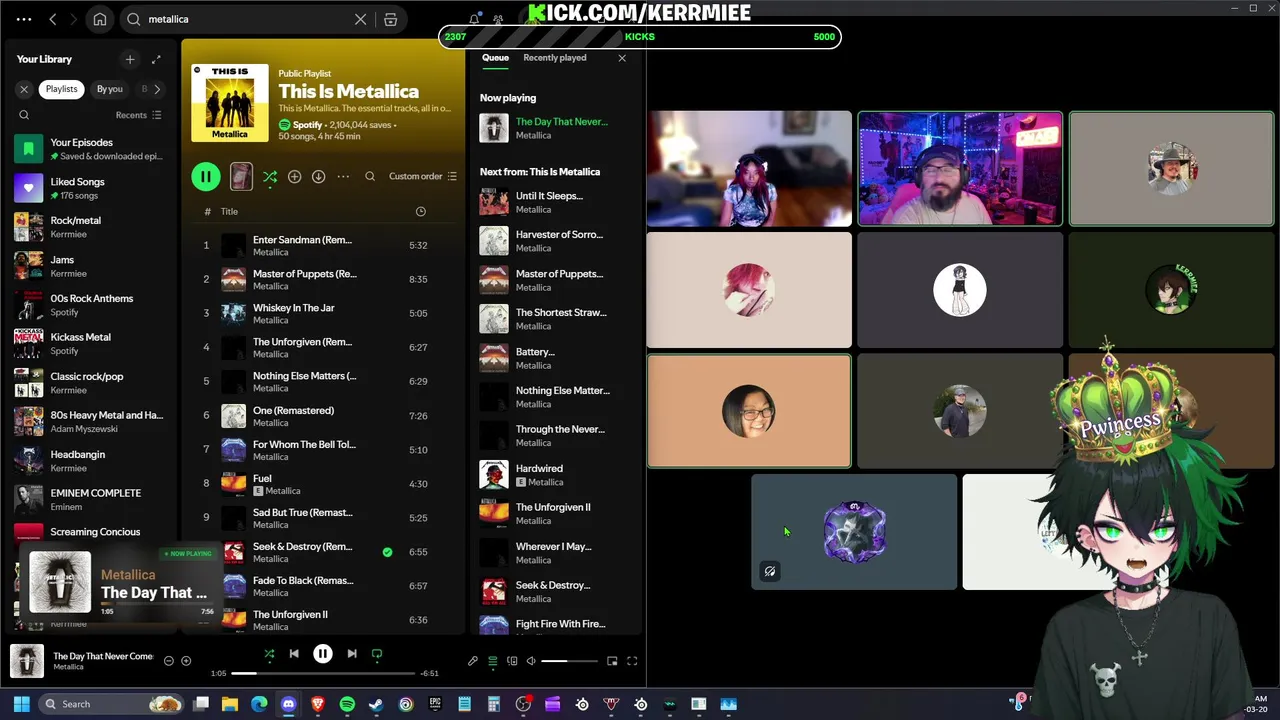Toggle shuffle in the bottom player bar
Viewport: 1280px width, 720px height.
pyautogui.click(x=269, y=654)
